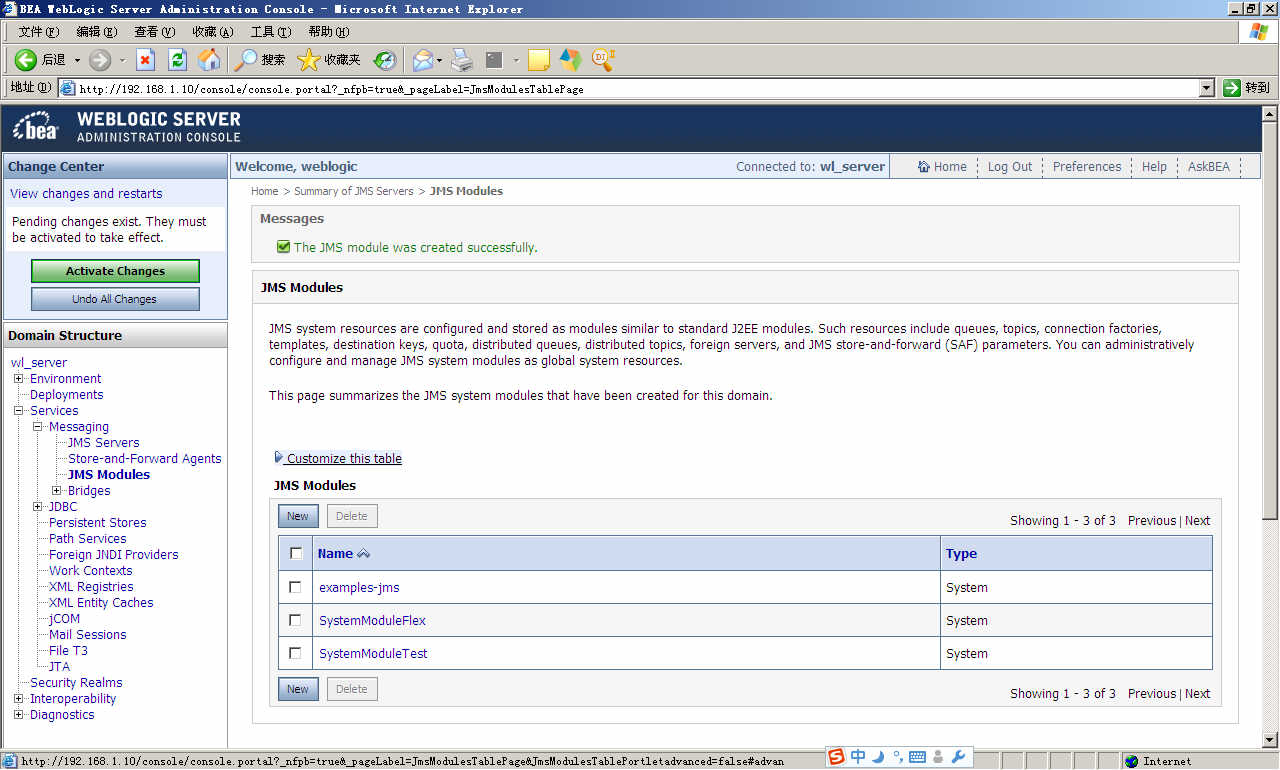Viewport: 1280px width, 770px height.
Task: Open the address bar URL dropdown
Action: click(1207, 88)
